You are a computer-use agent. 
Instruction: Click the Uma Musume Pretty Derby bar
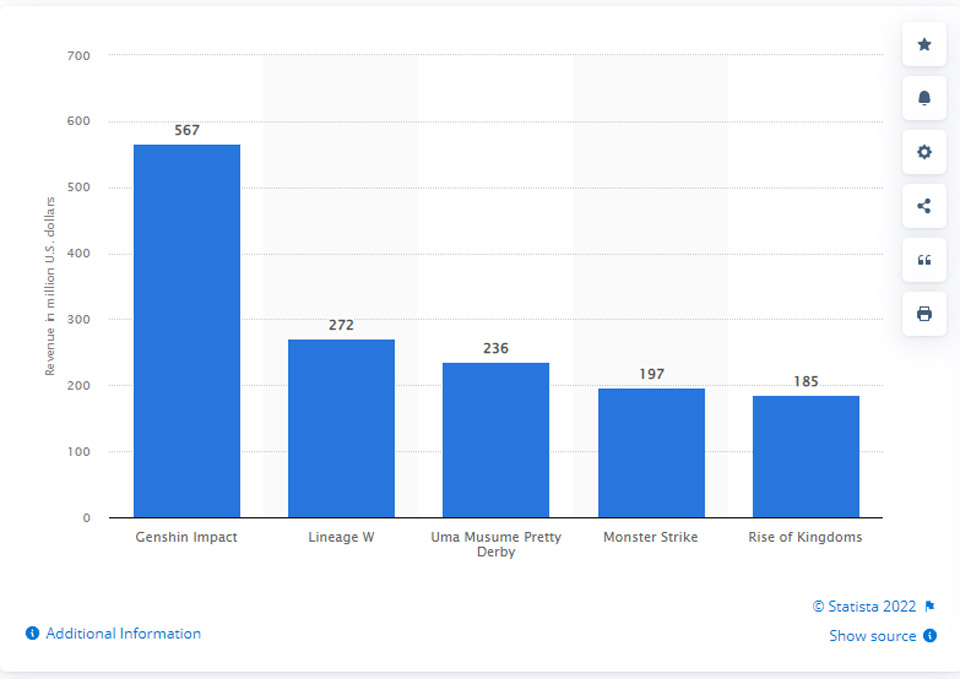[496, 440]
